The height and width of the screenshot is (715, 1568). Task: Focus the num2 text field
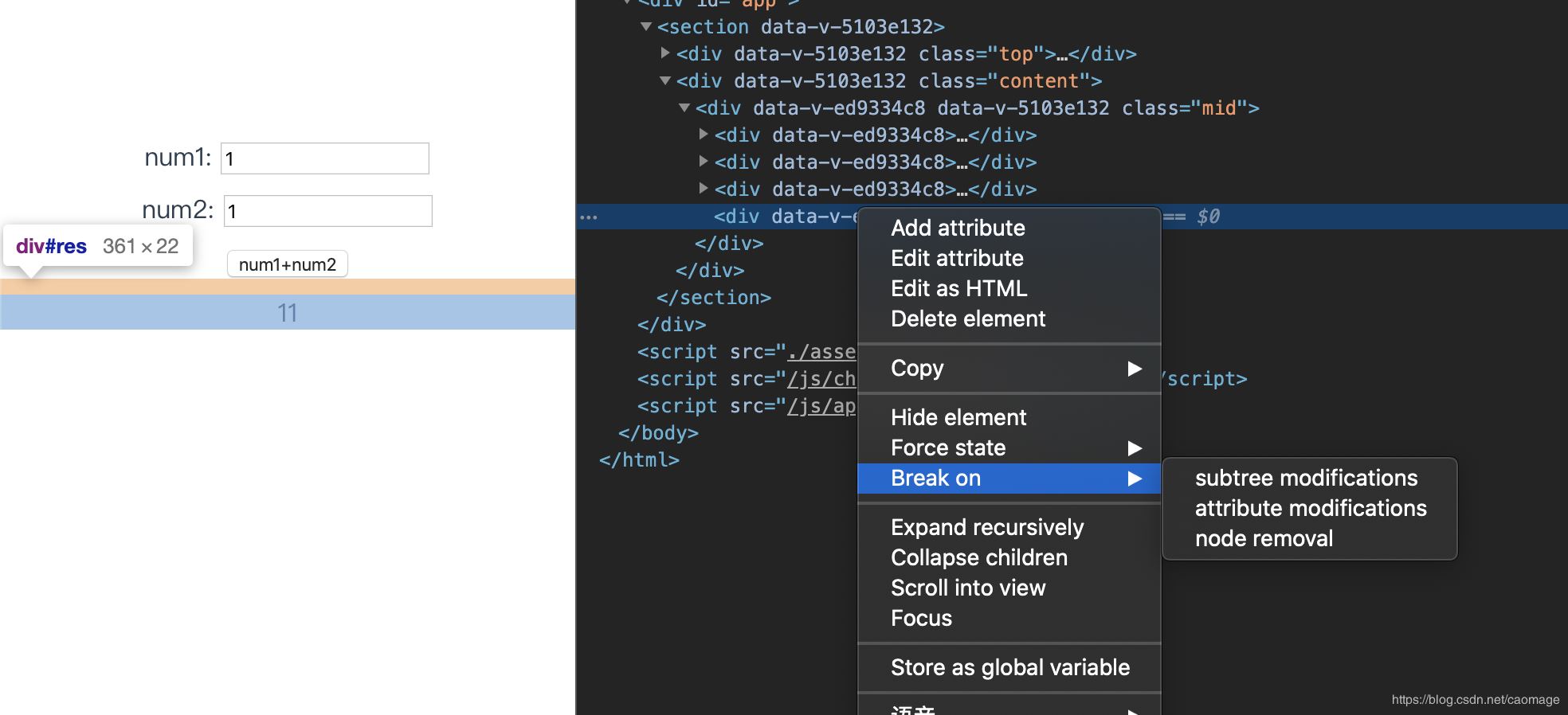click(x=328, y=211)
